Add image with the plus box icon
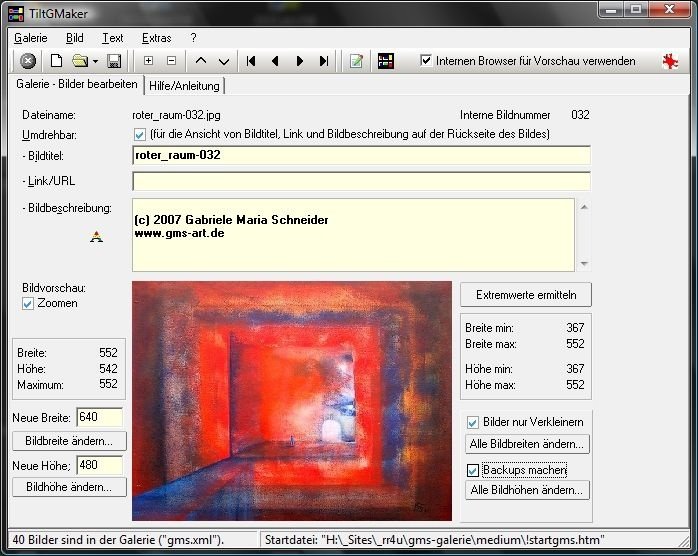698x556 pixels. tap(149, 61)
